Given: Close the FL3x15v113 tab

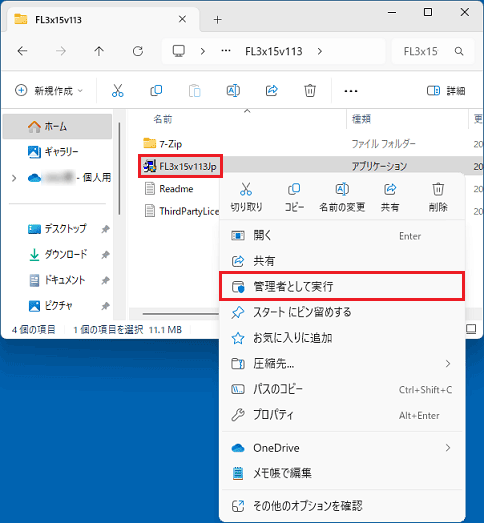Looking at the screenshot, I should coord(182,19).
